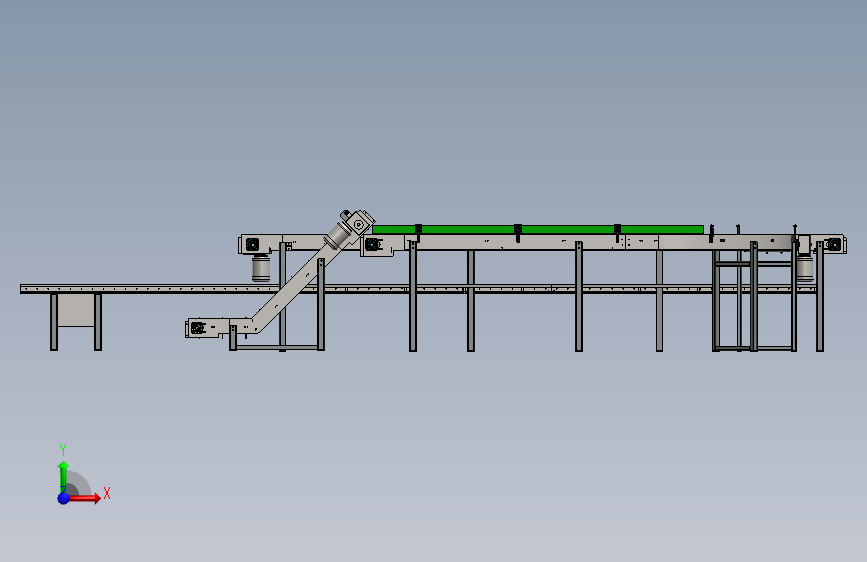This screenshot has height=562, width=867.
Task: Select the drive unit at the far right conveyor end
Action: (x=833, y=244)
